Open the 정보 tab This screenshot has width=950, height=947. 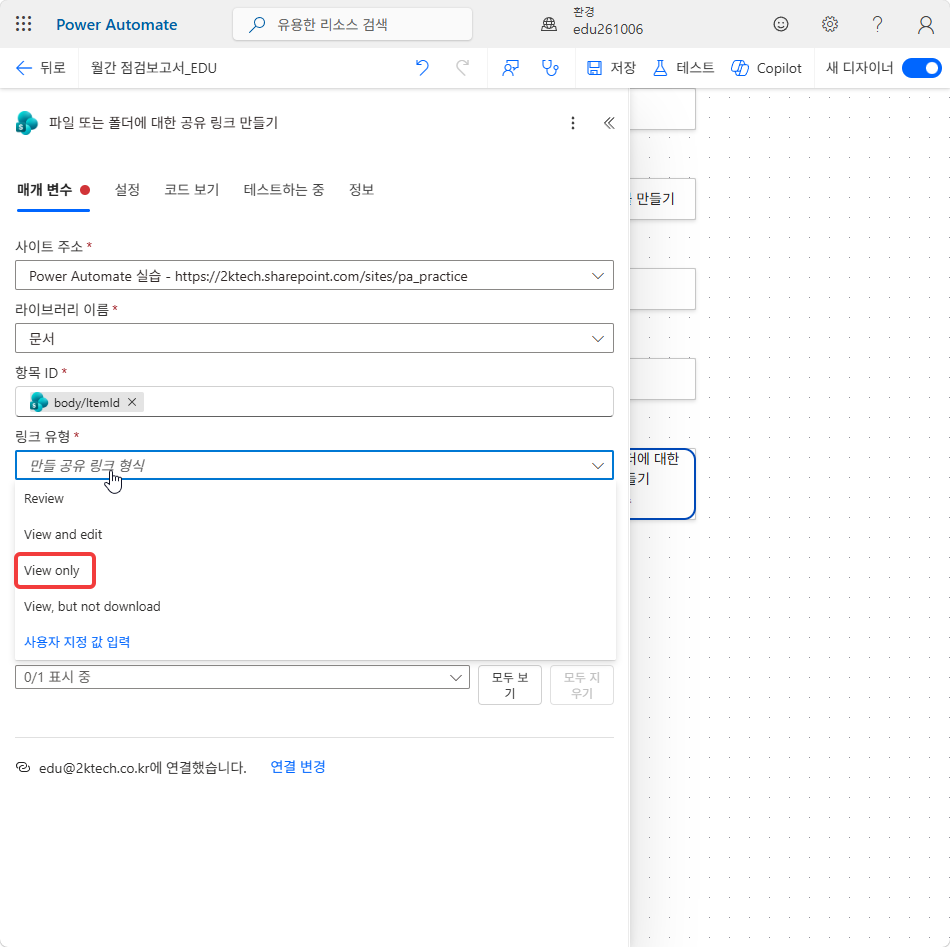pos(361,190)
